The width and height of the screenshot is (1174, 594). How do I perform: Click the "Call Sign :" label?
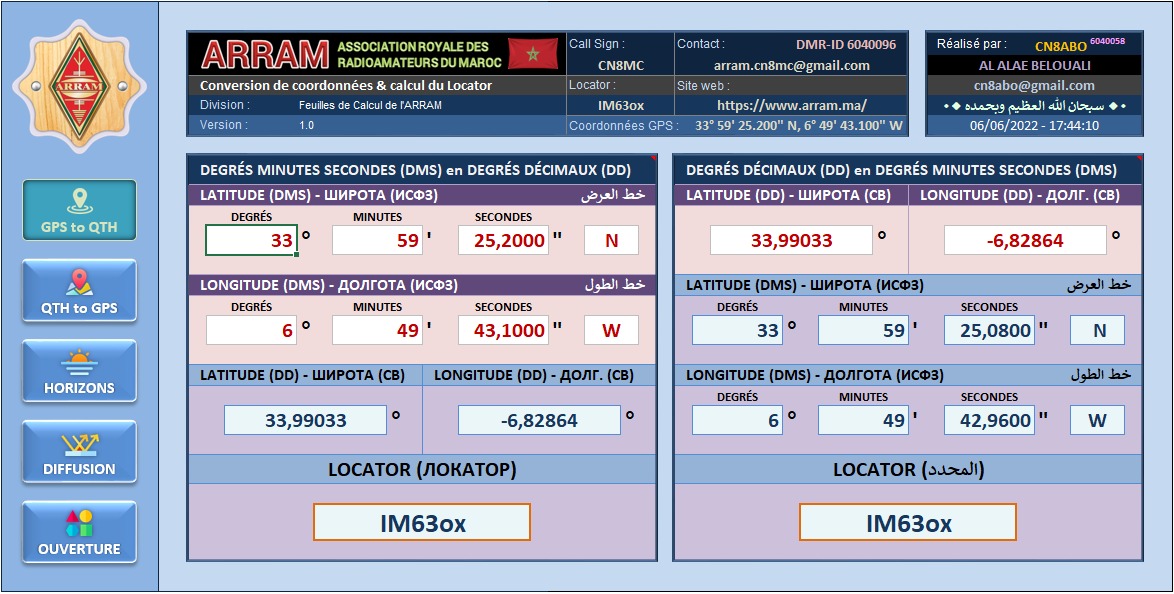click(597, 44)
